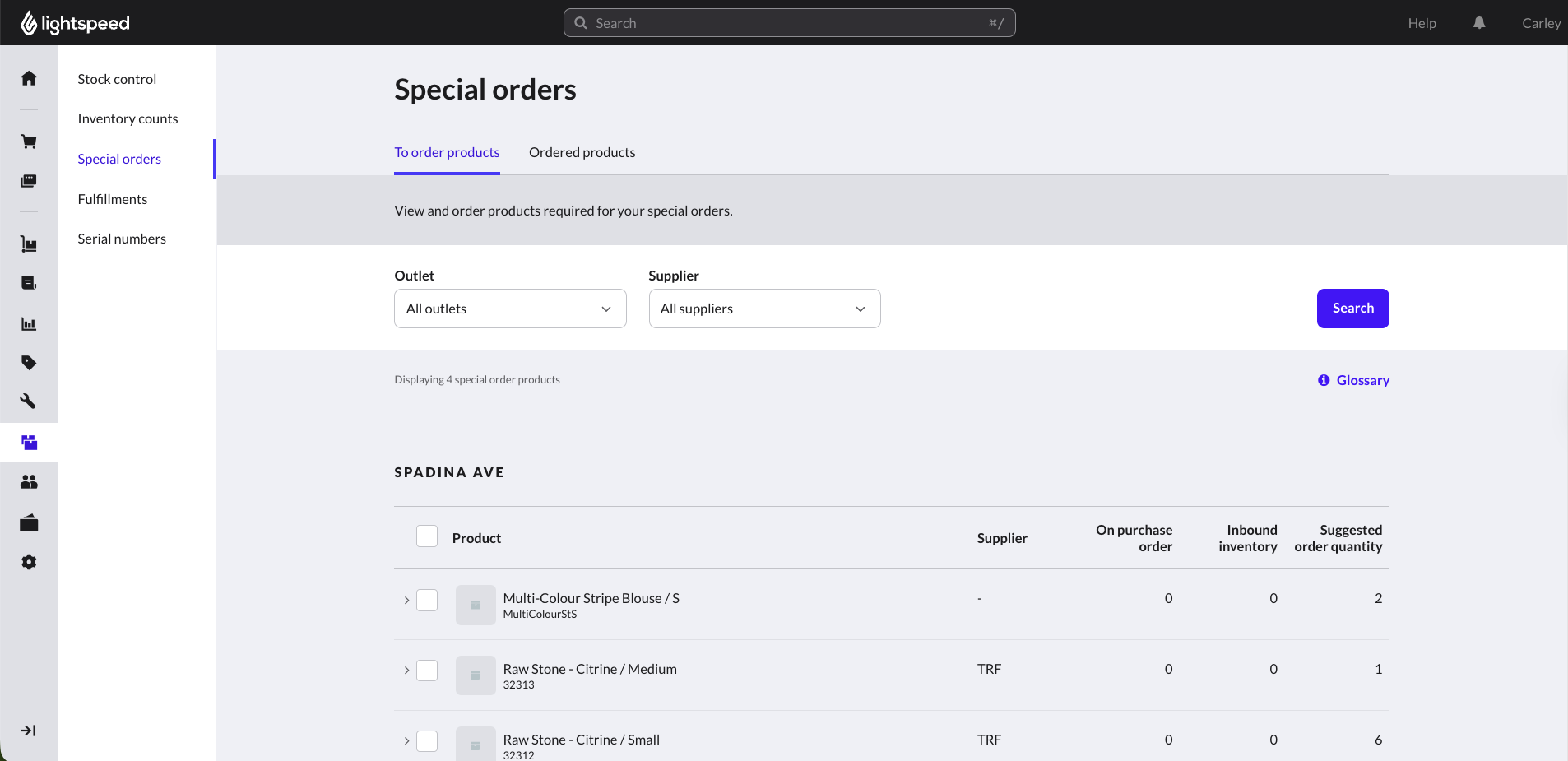
Task: Click the Supplier column header
Action: (x=1002, y=538)
